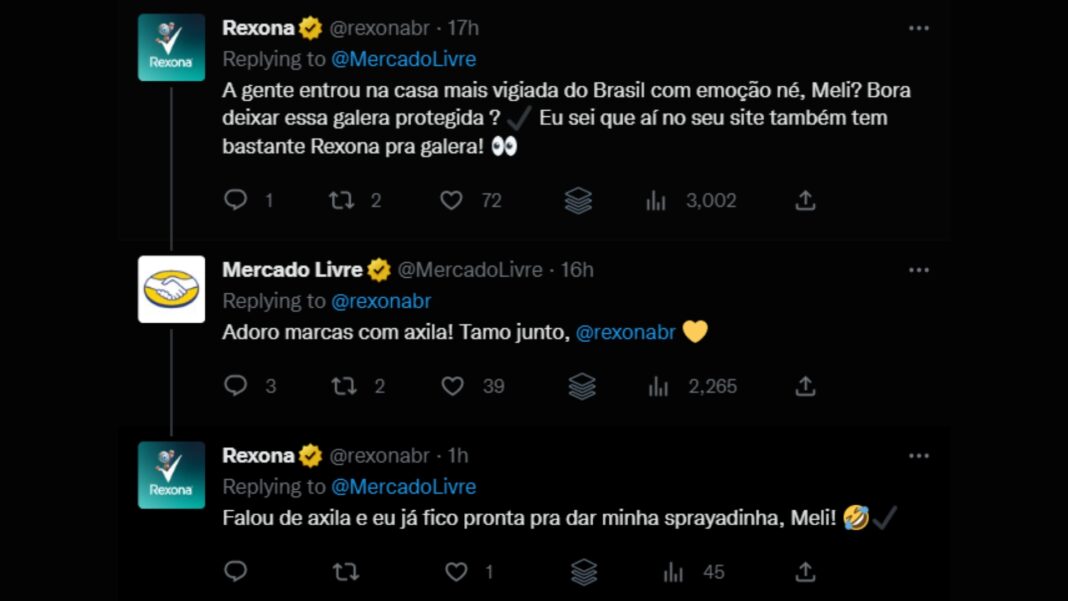The width and height of the screenshot is (1068, 601).
Task: Share the Mercado Livre tweet
Action: pyautogui.click(x=805, y=386)
